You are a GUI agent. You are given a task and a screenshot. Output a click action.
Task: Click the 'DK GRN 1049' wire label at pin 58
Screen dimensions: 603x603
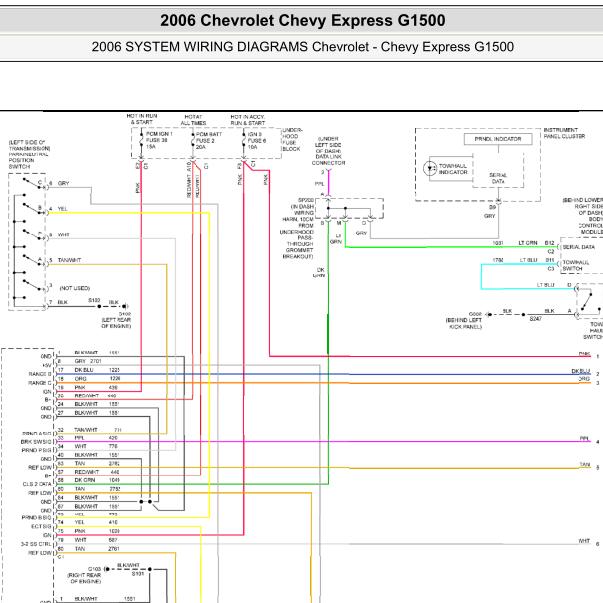[97, 480]
